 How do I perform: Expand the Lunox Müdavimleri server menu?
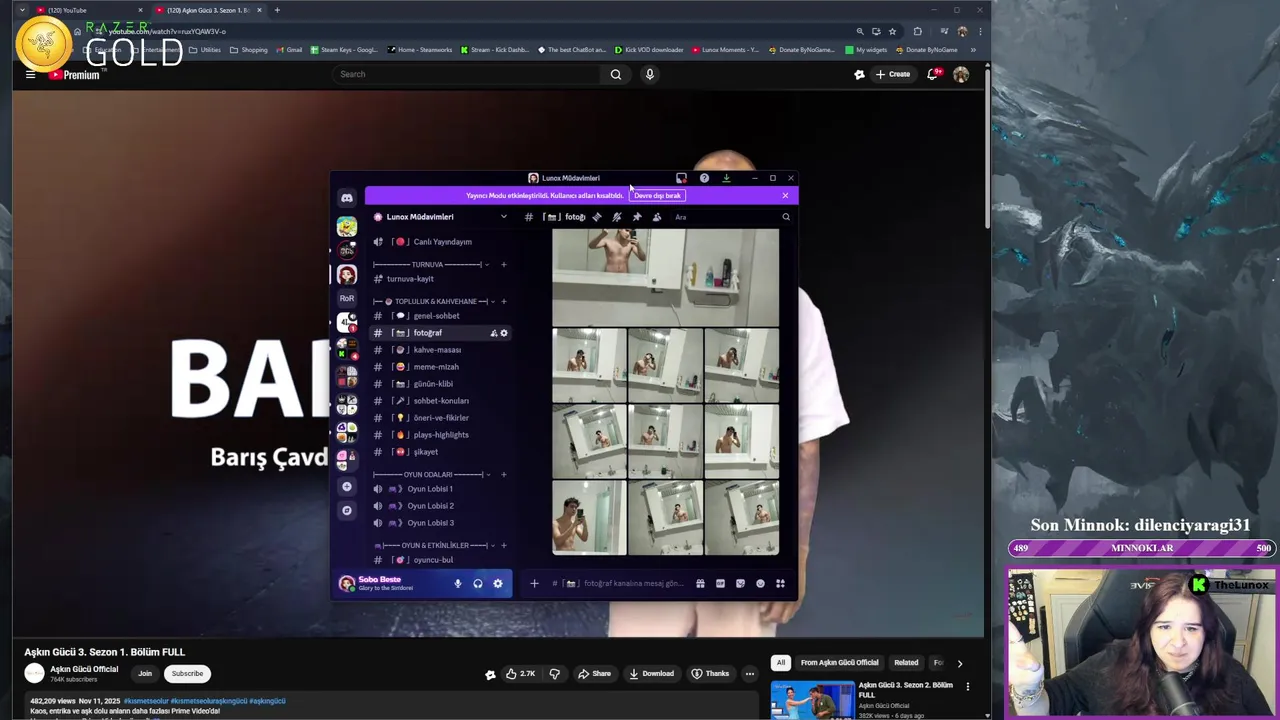point(503,217)
